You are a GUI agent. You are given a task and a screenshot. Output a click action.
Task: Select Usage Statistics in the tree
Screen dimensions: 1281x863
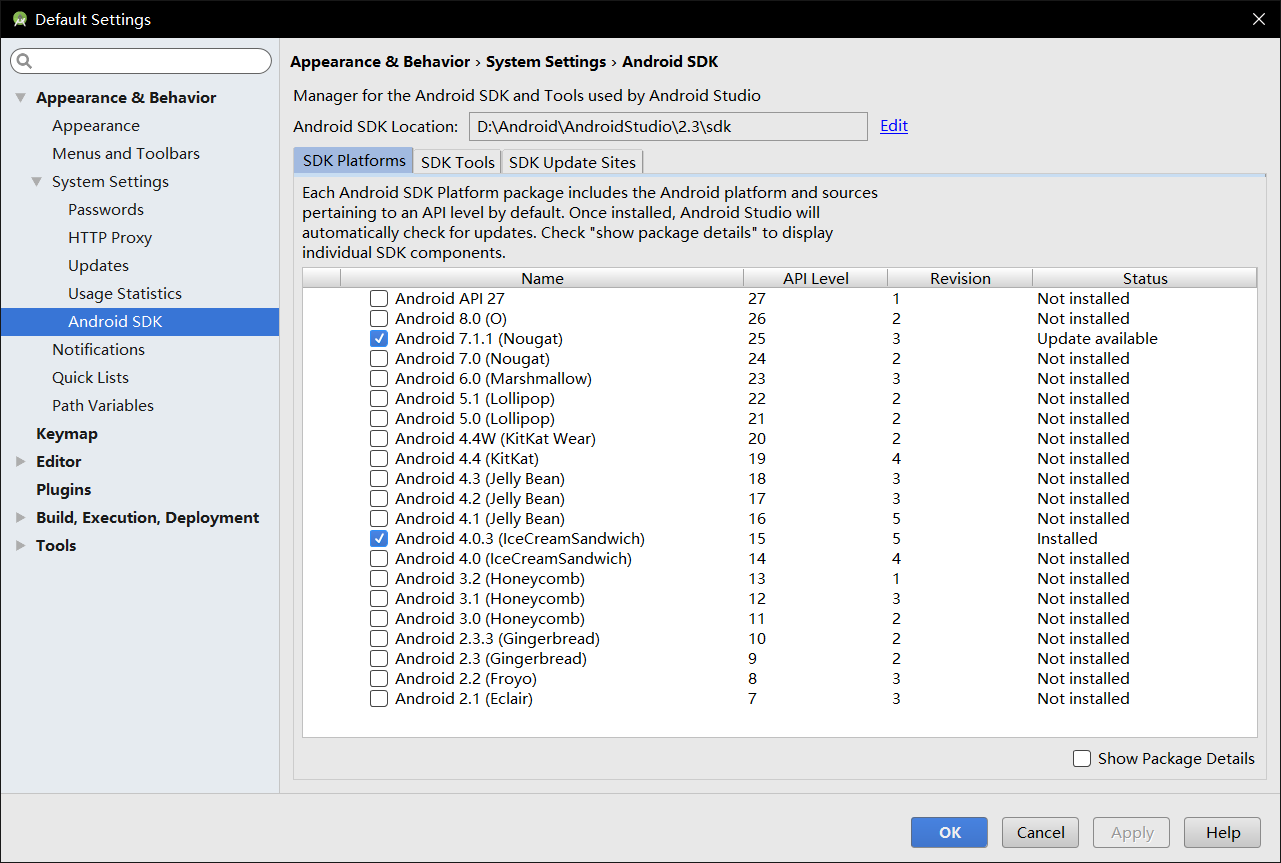125,294
